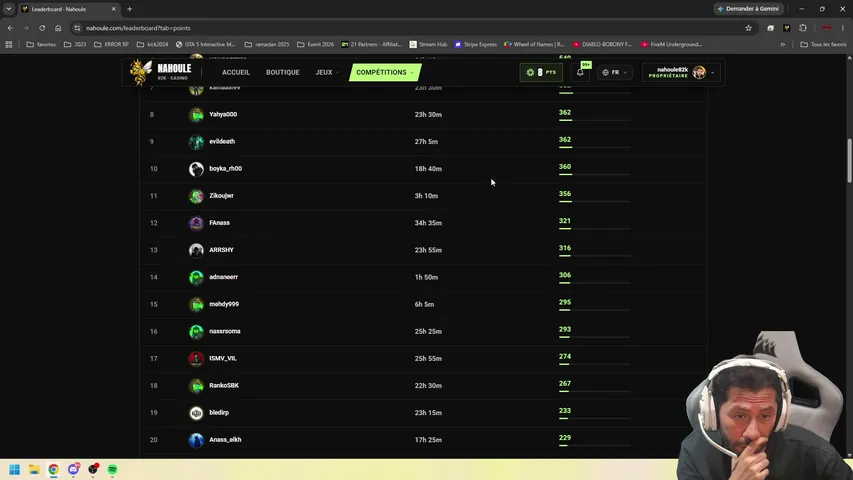Click ARRSHY's avatar
Screen dimensions: 853x480
196,250
